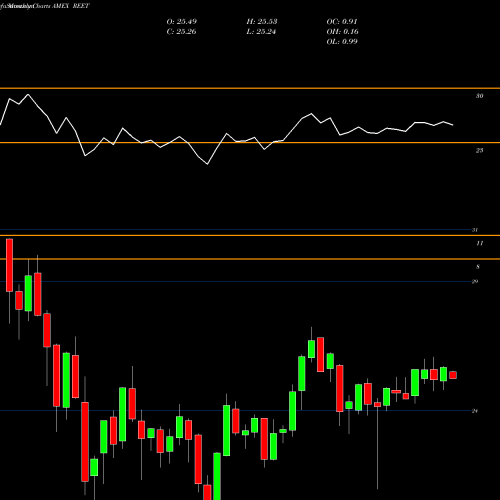Select the OH: 0.16 reading

(x=343, y=32)
